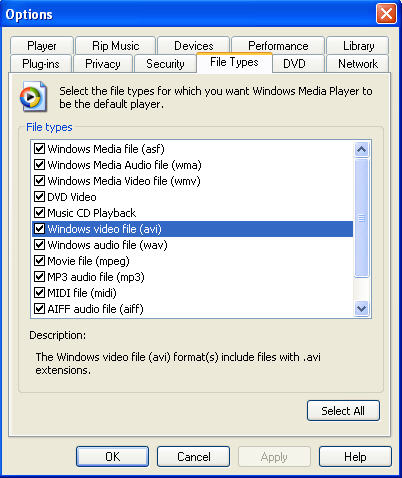This screenshot has height=478, width=402.
Task: Open the Plug-ins tab
Action: [x=41, y=64]
